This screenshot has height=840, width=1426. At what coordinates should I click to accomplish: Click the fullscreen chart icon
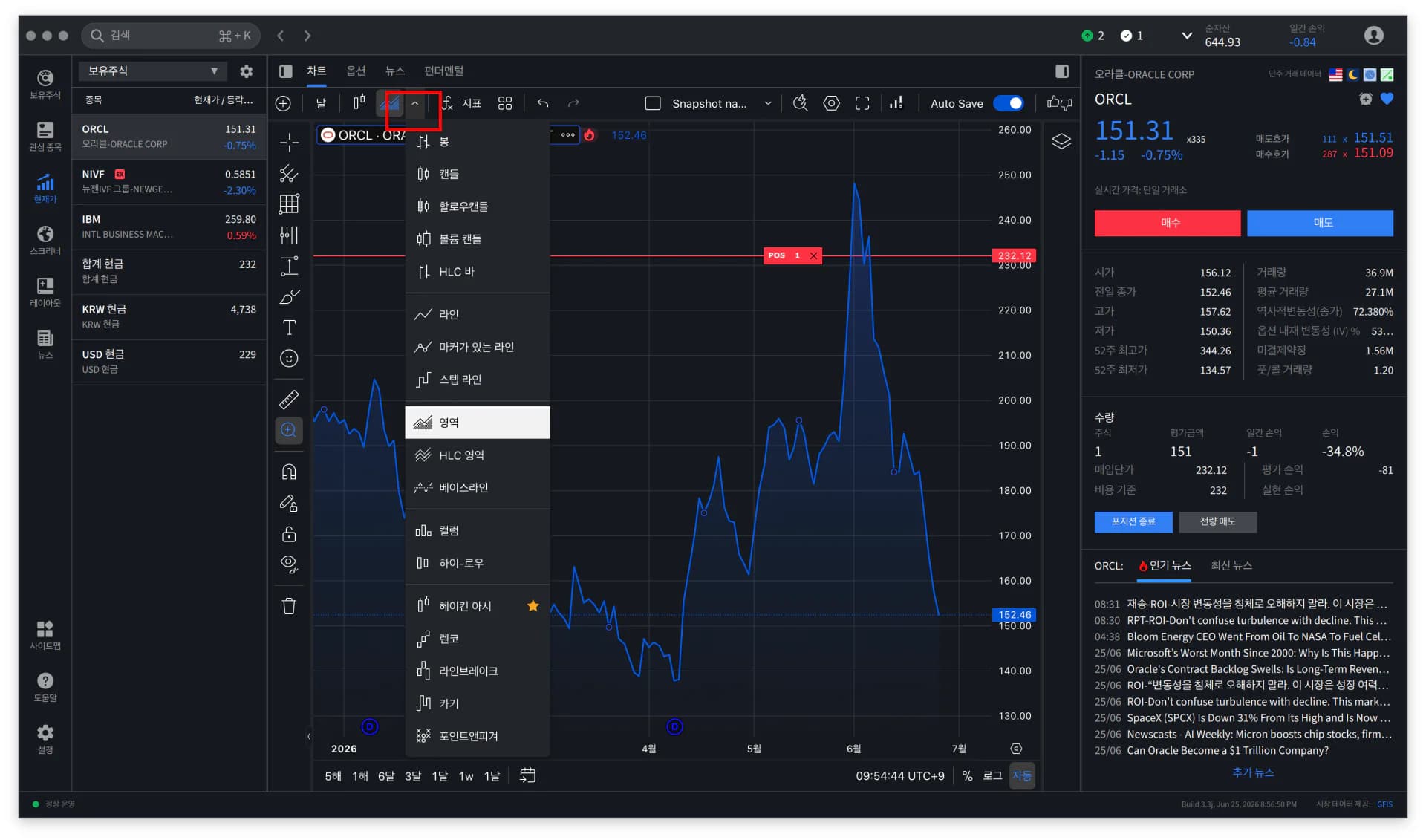(862, 103)
